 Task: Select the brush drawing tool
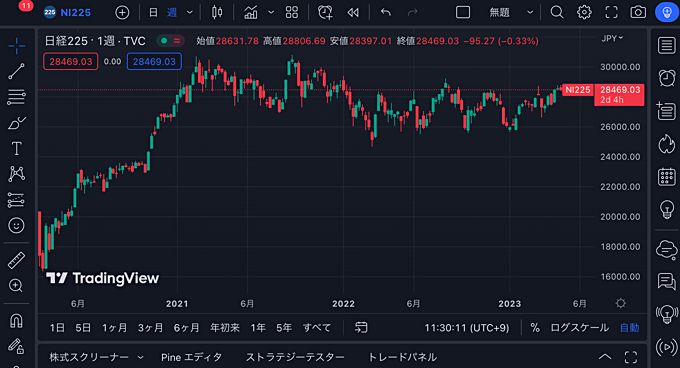click(16, 123)
